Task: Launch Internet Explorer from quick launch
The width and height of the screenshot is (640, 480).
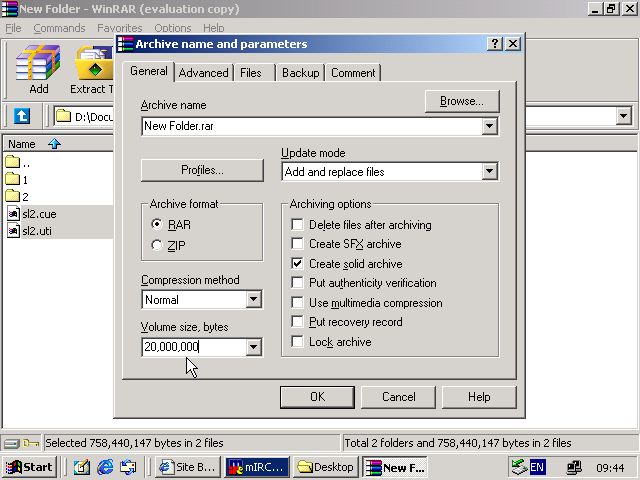Action: pos(105,467)
